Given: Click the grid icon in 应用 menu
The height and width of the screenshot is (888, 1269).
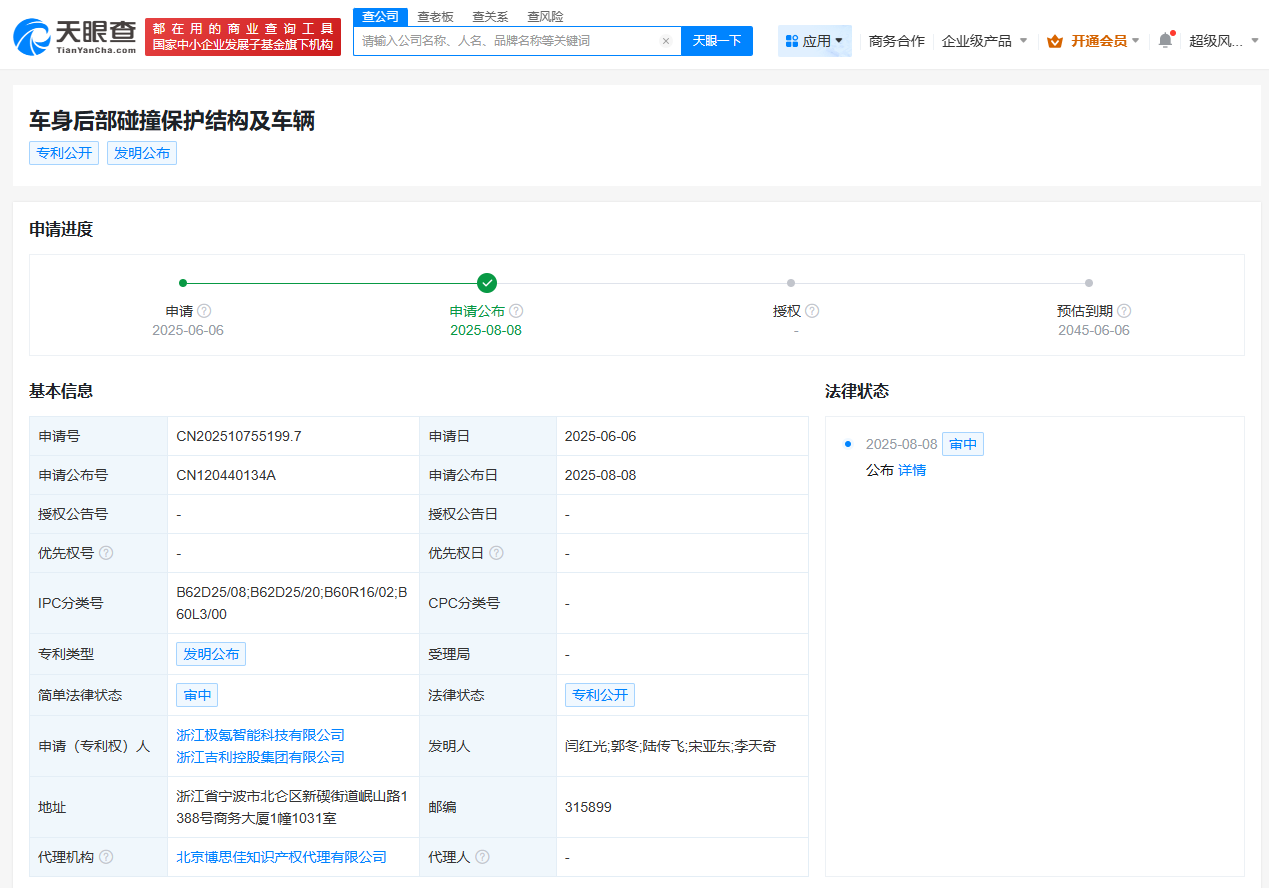Looking at the screenshot, I should pos(791,40).
